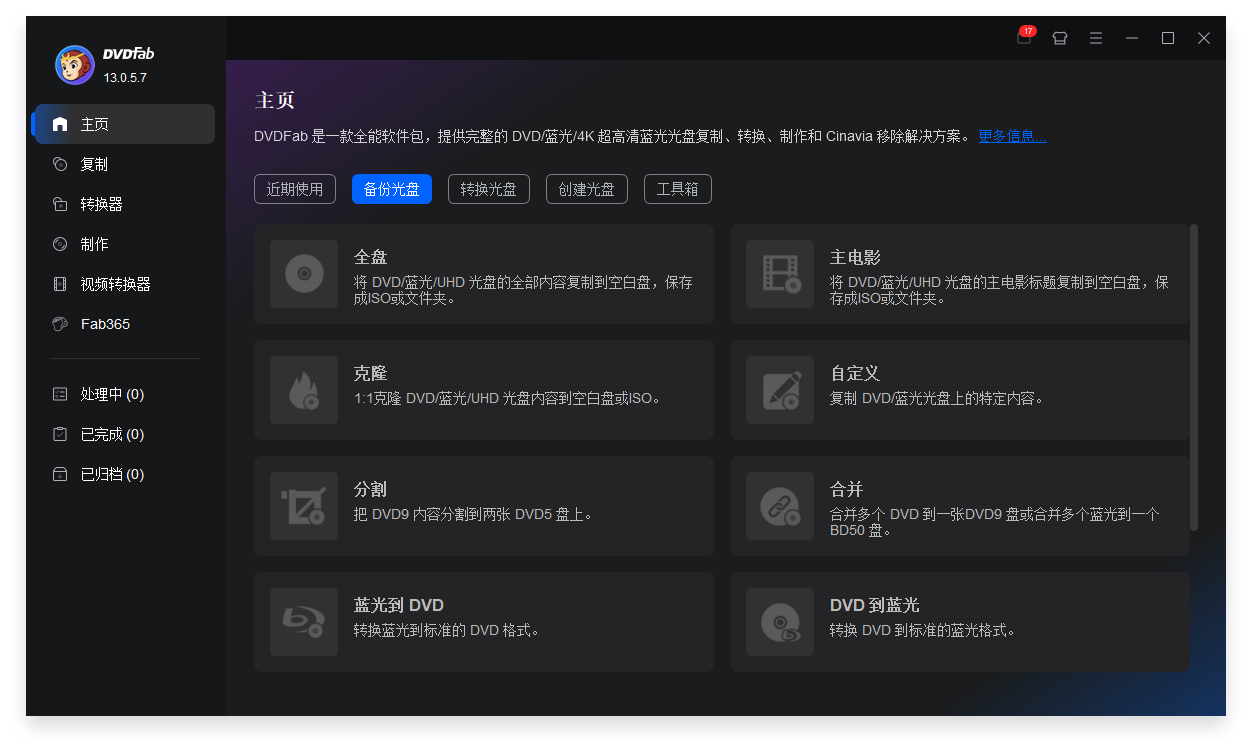Switch to the 近期使用 tab

click(x=295, y=189)
